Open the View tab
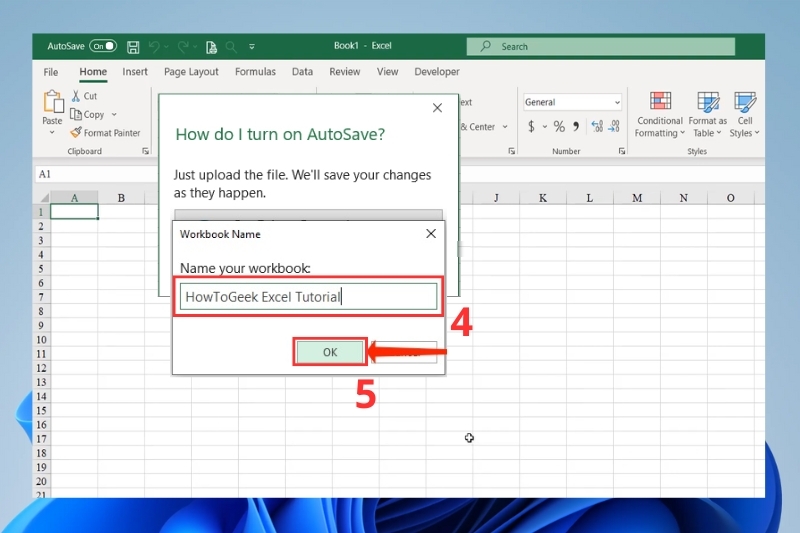The width and height of the screenshot is (800, 533). click(387, 72)
